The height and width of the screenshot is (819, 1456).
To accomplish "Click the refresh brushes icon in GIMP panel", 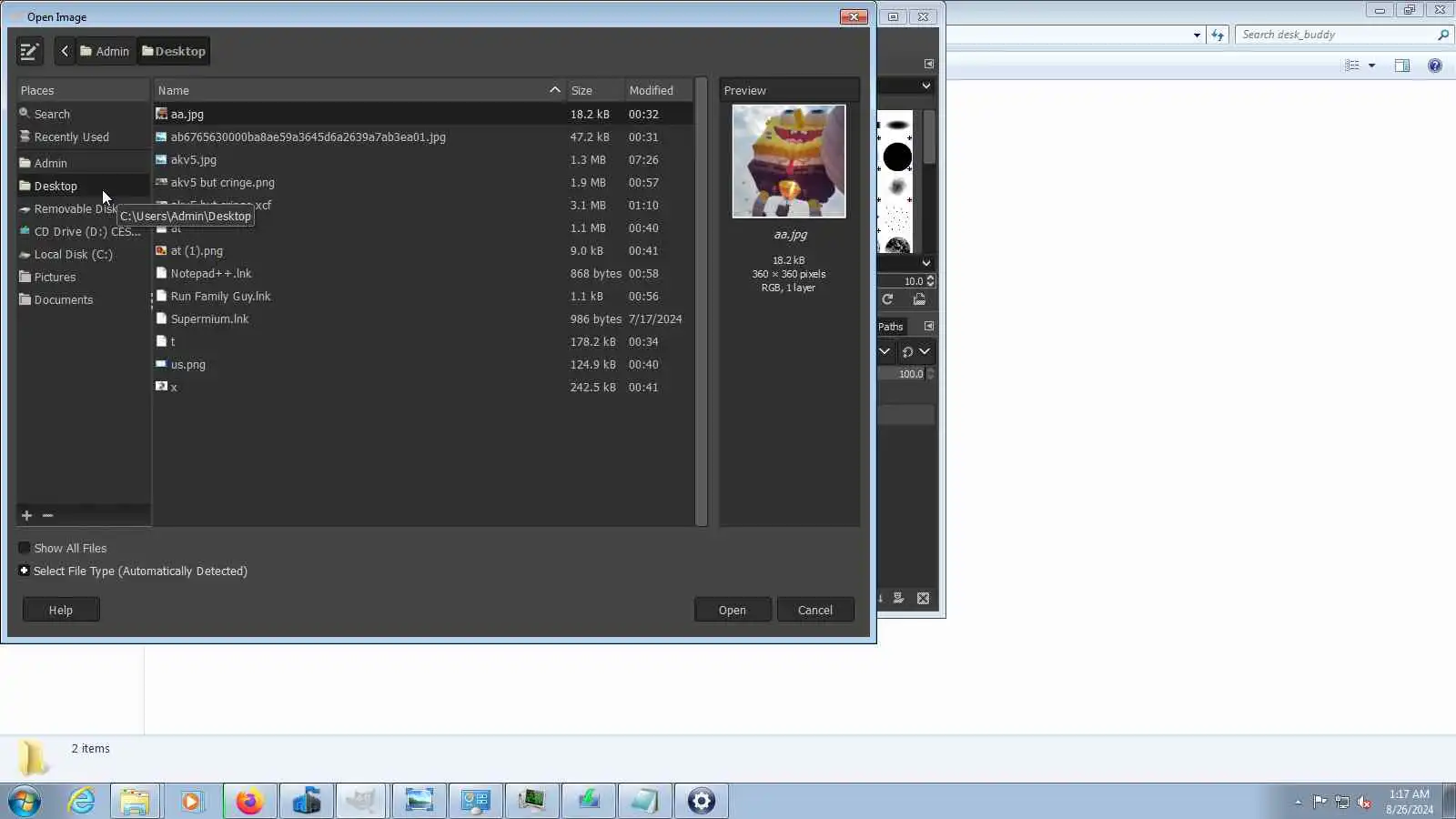I will pos(887,299).
